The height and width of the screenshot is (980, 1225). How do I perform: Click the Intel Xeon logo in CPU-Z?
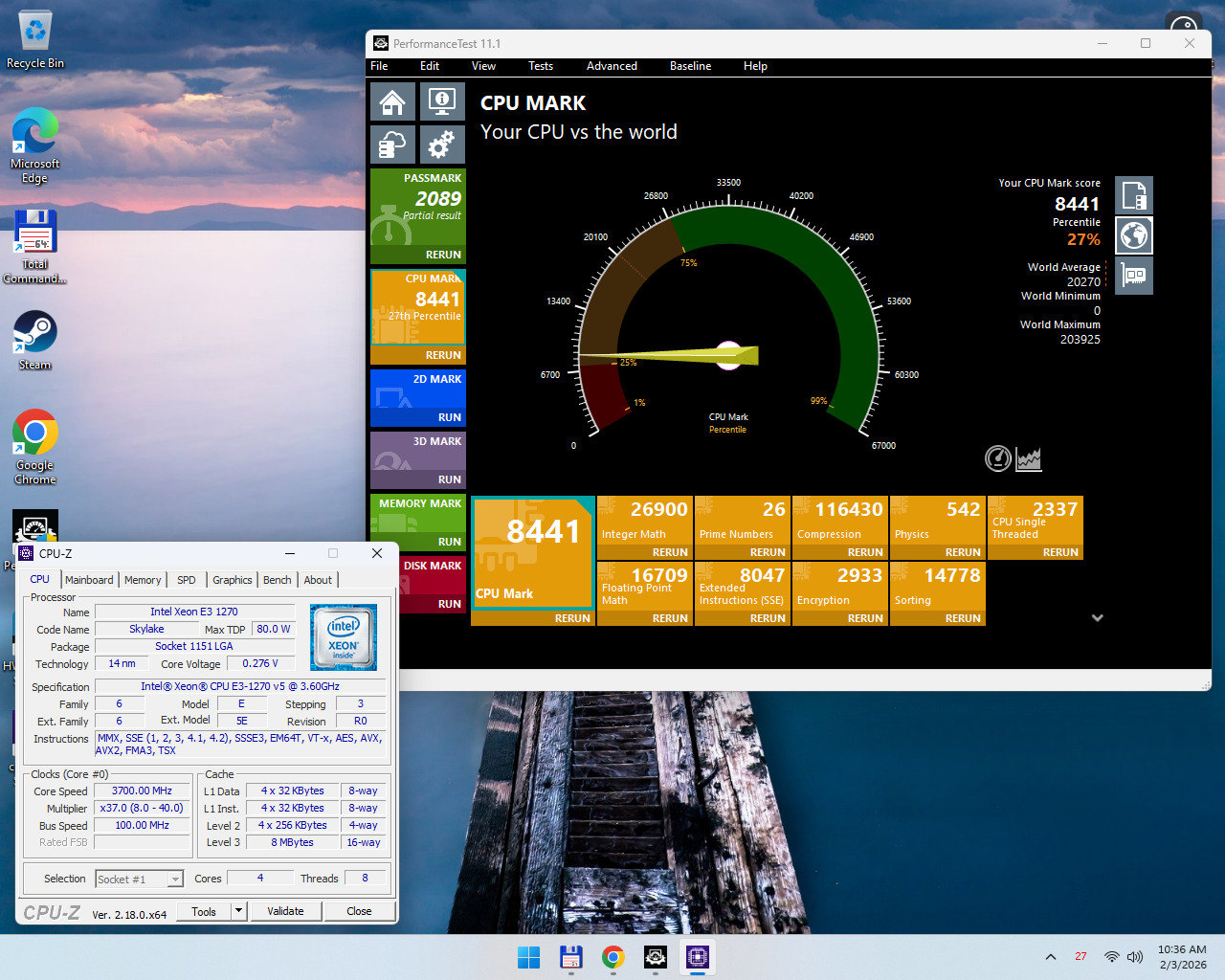[344, 637]
